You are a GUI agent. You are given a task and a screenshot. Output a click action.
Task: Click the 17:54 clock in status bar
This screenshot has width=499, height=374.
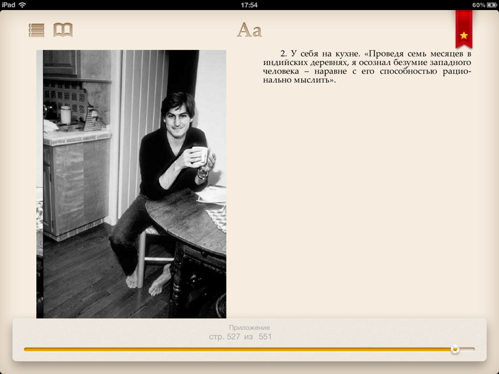[249, 5]
